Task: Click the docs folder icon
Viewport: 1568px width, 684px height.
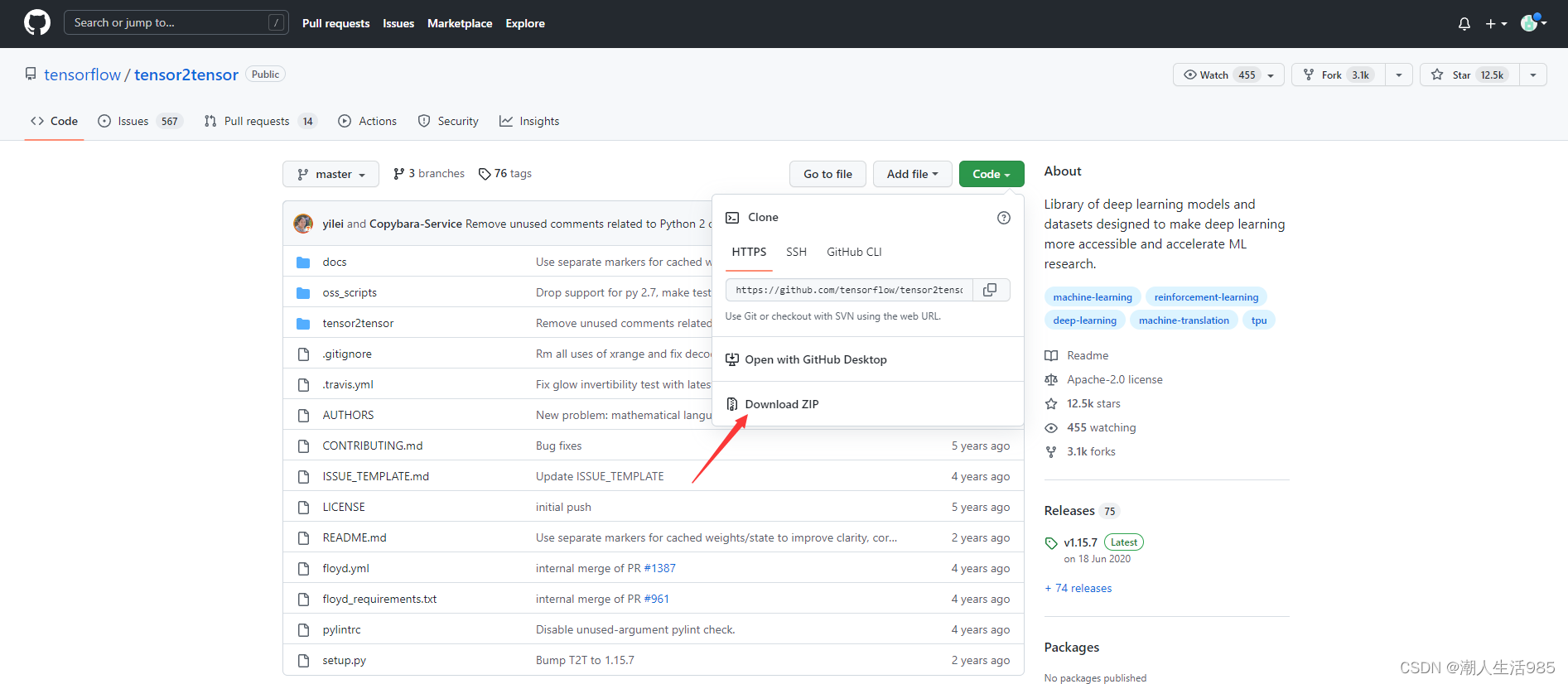Action: click(303, 263)
